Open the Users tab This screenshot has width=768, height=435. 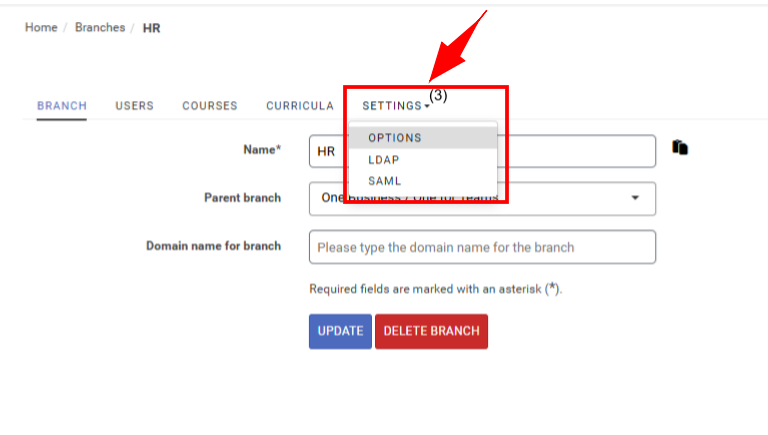point(134,106)
